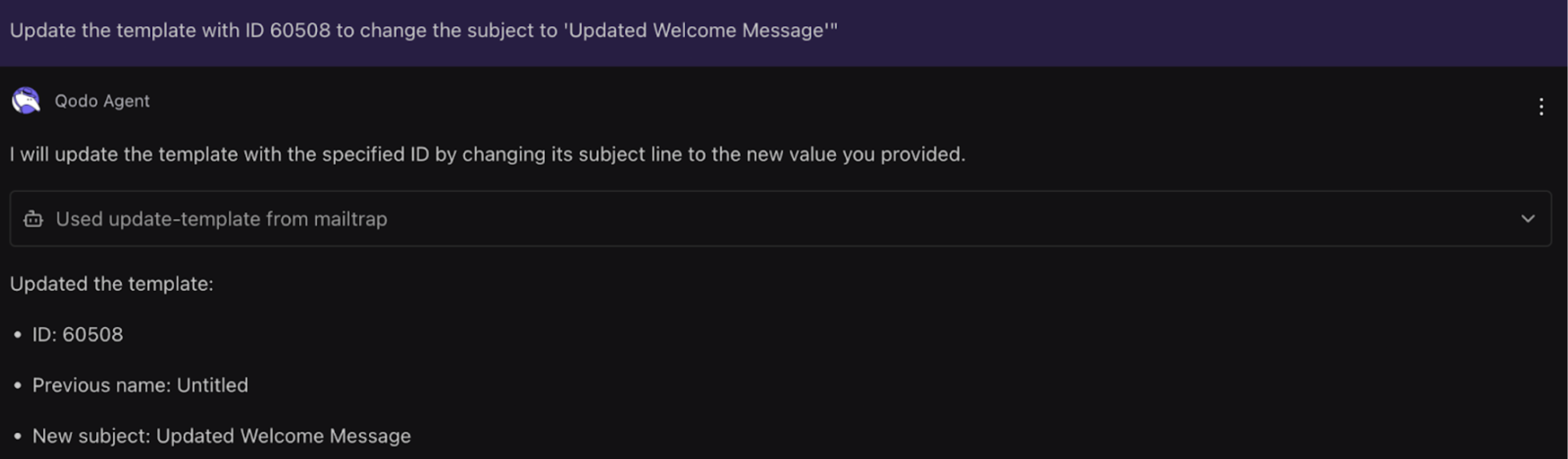Image resolution: width=1568 pixels, height=459 pixels.
Task: Select the 'ID: 60508' bullet item
Action: pyautogui.click(x=78, y=334)
